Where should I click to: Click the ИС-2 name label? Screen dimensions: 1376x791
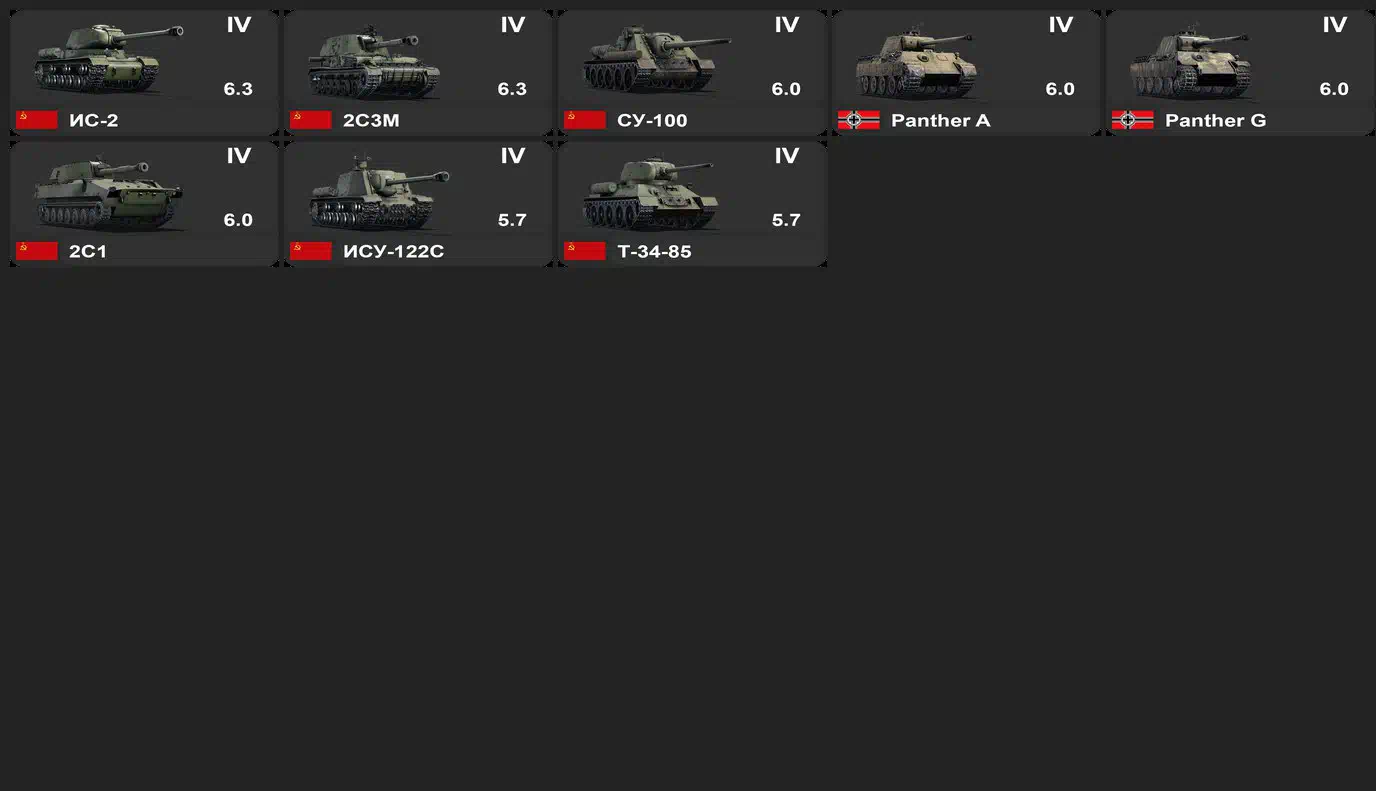[94, 120]
